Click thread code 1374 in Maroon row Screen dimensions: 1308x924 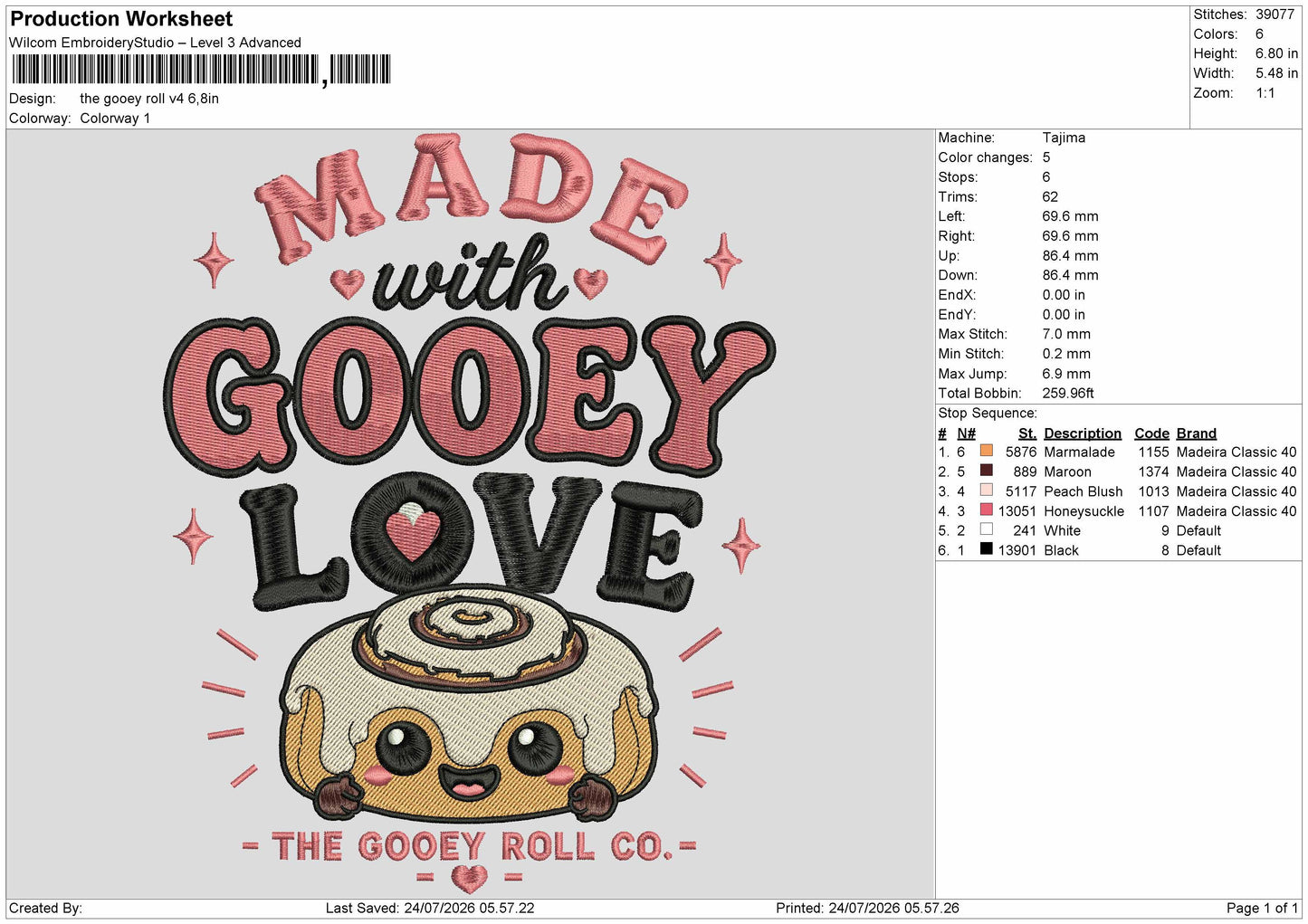1154,472
